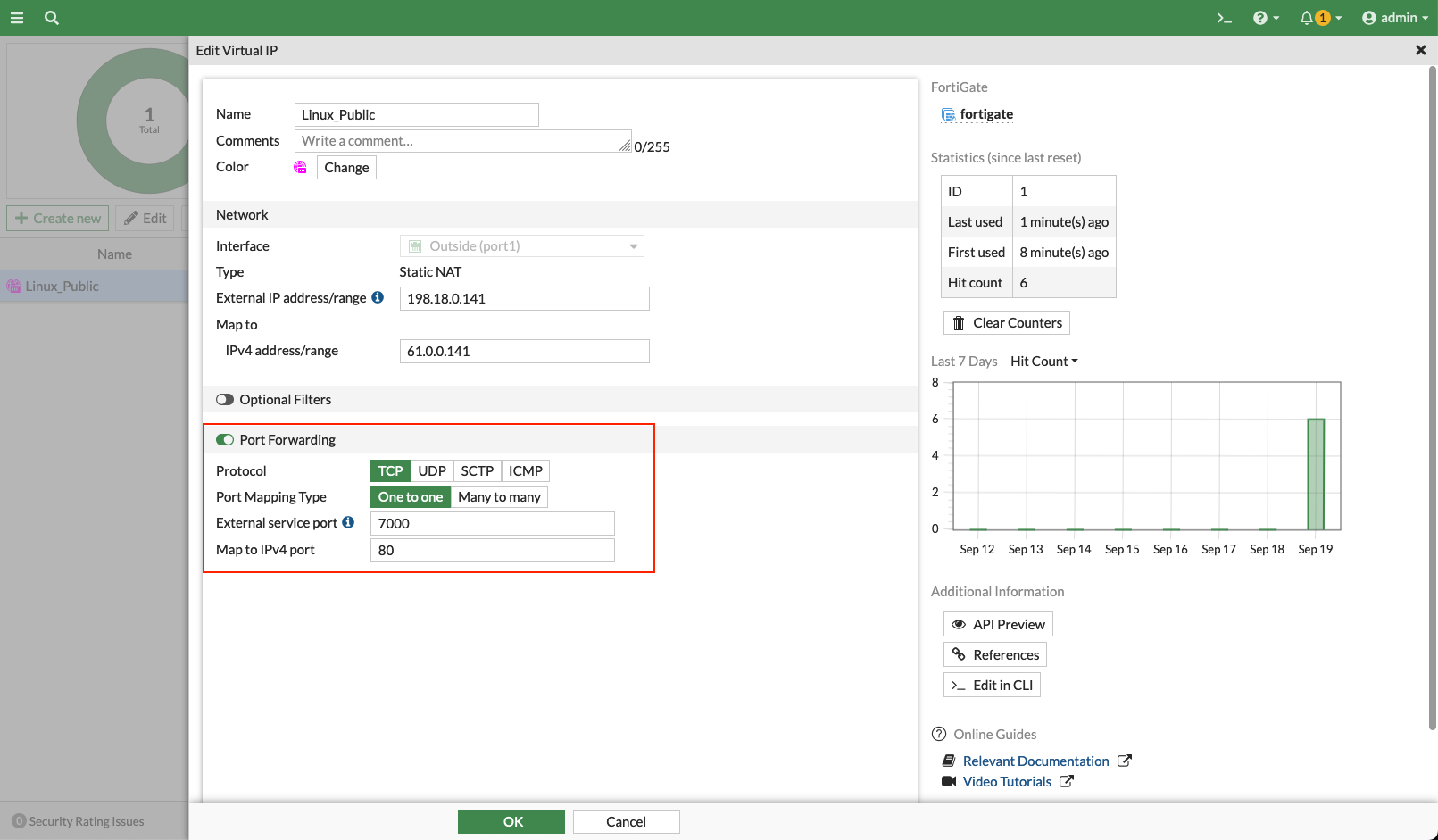Screen dimensions: 1438x840
Task: Click the notification bell icon
Action: 1307,18
